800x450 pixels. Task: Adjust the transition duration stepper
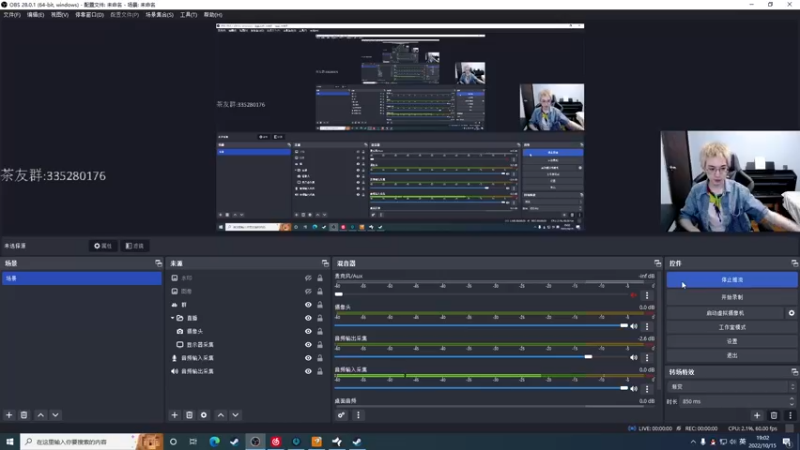coord(792,402)
